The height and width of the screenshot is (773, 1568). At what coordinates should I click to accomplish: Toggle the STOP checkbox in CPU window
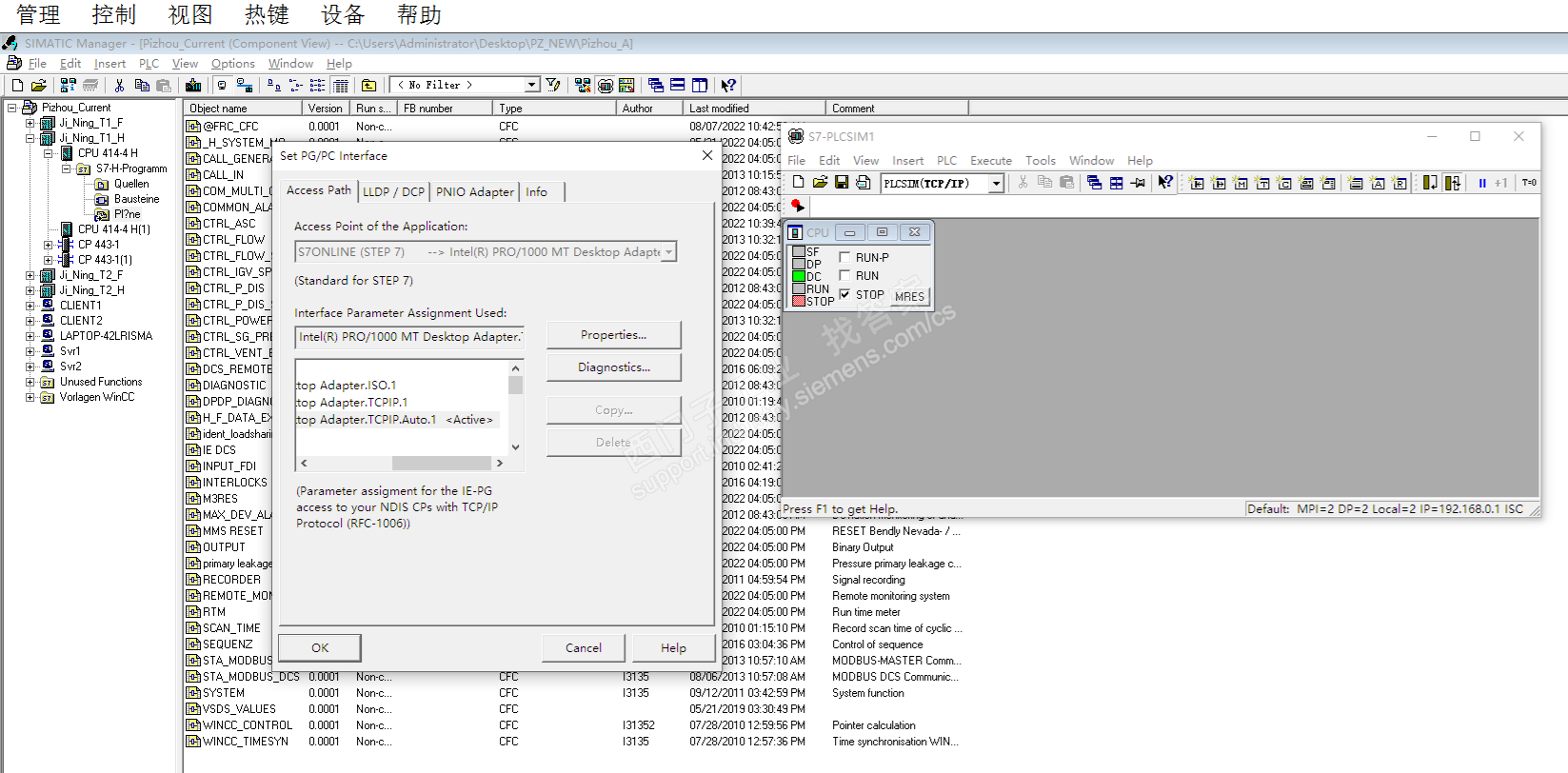844,294
